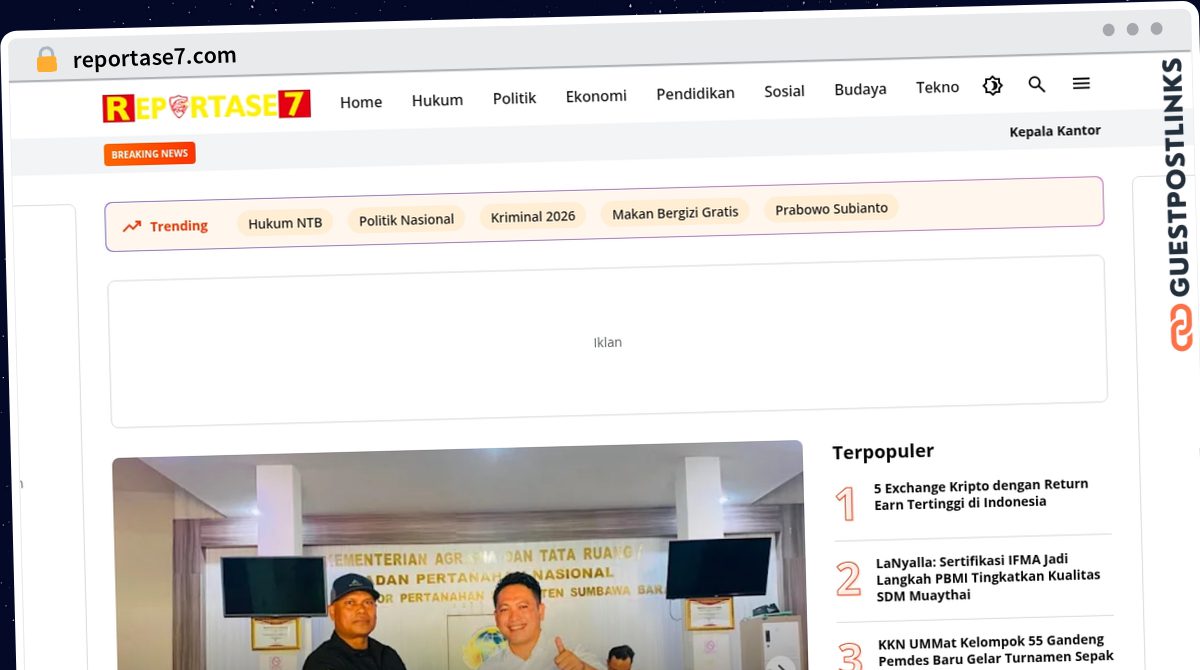Open the Politik menu item
Image resolution: width=1200 pixels, height=670 pixels.
click(514, 98)
